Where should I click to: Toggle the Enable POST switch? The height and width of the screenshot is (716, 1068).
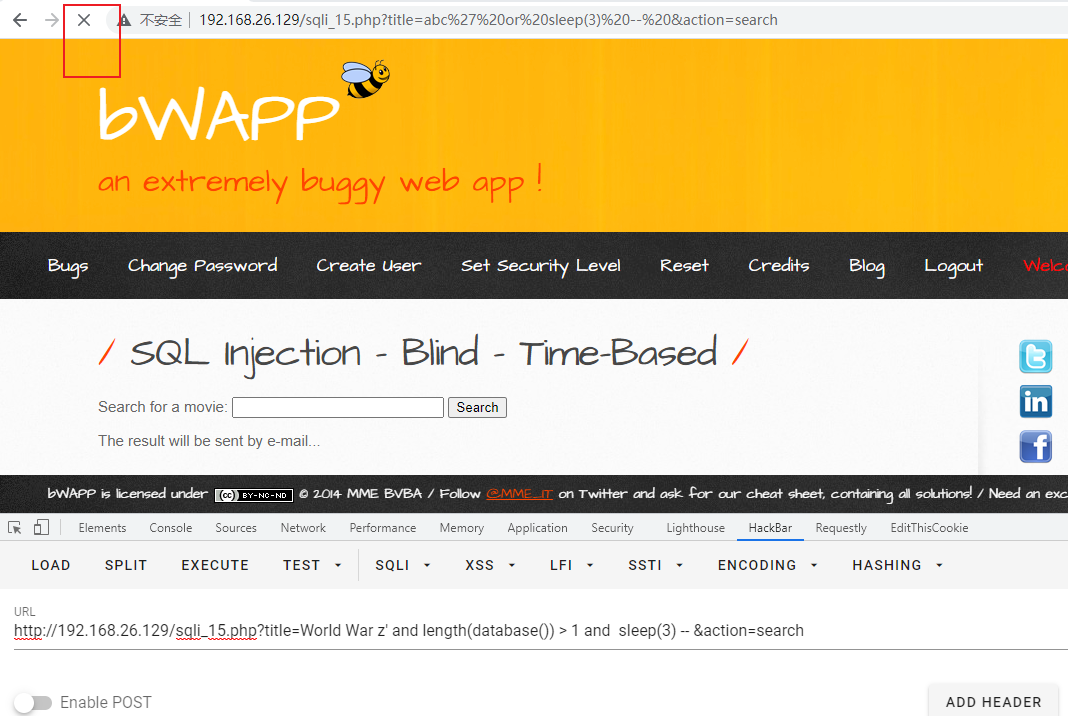(33, 702)
